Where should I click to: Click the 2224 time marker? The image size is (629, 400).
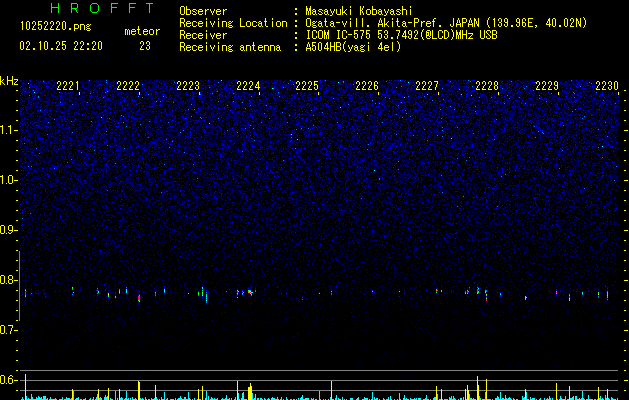[x=248, y=86]
